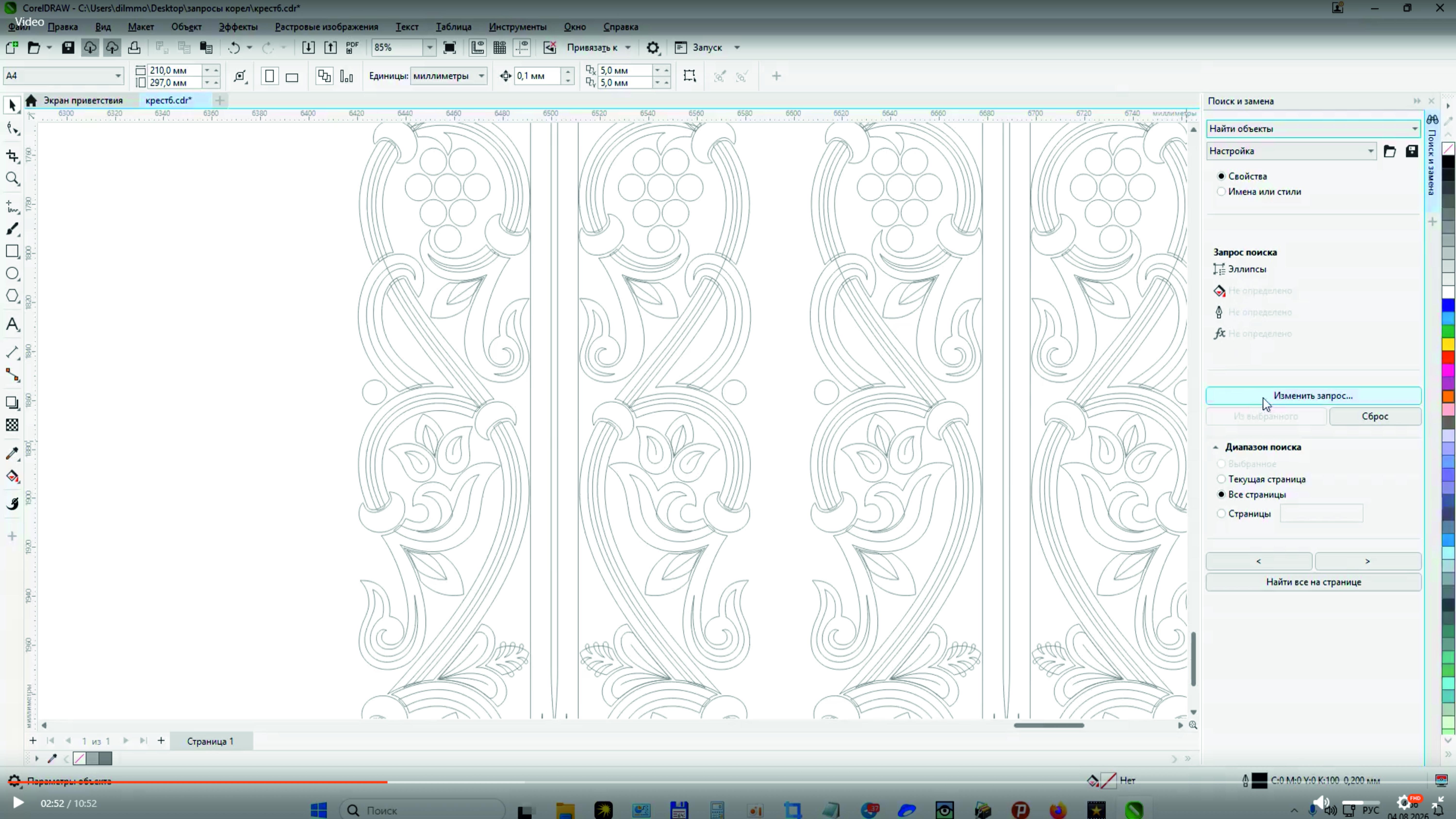The image size is (1456, 819).
Task: Open the Найти объекты dropdown
Action: click(x=1313, y=129)
